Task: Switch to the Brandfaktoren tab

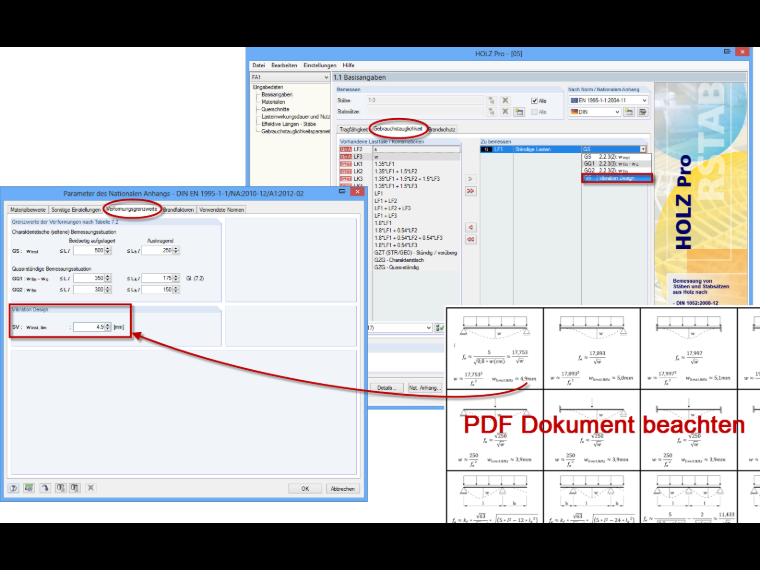Action: 178,210
